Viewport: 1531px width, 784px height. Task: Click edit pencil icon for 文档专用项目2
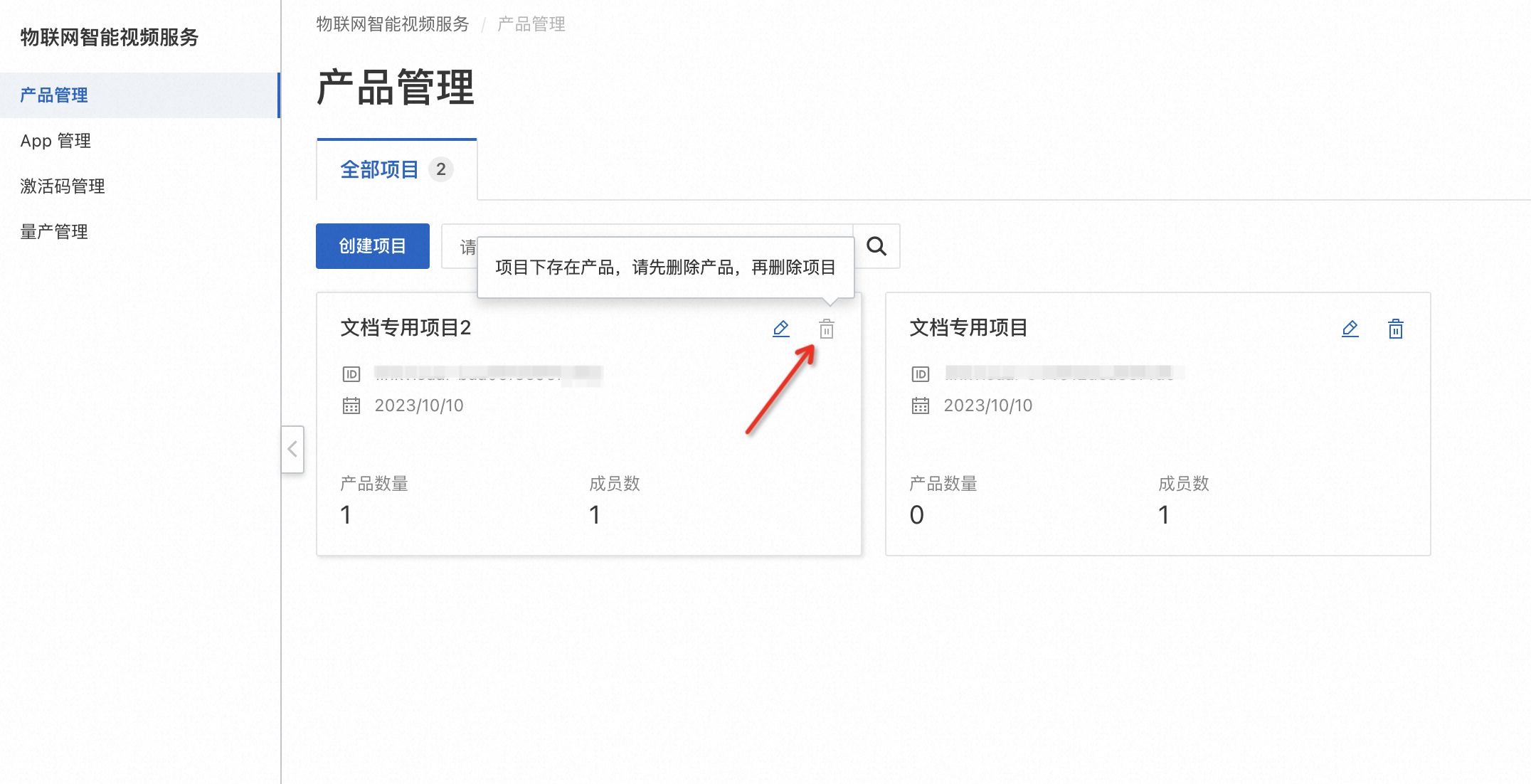(x=780, y=329)
